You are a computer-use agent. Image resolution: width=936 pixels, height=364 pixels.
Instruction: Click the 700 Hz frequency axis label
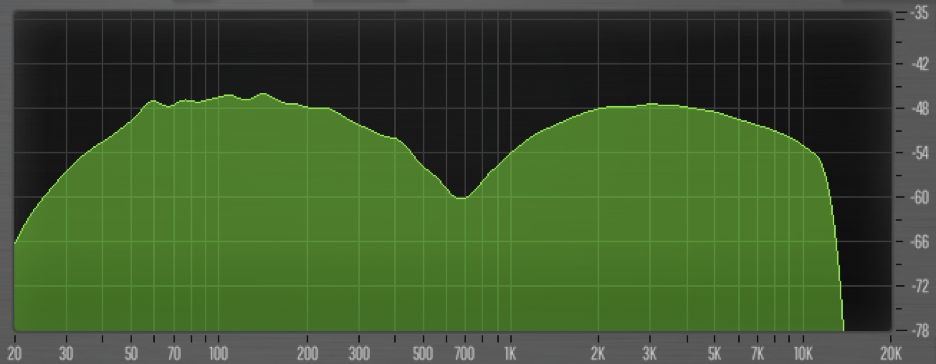tap(464, 353)
